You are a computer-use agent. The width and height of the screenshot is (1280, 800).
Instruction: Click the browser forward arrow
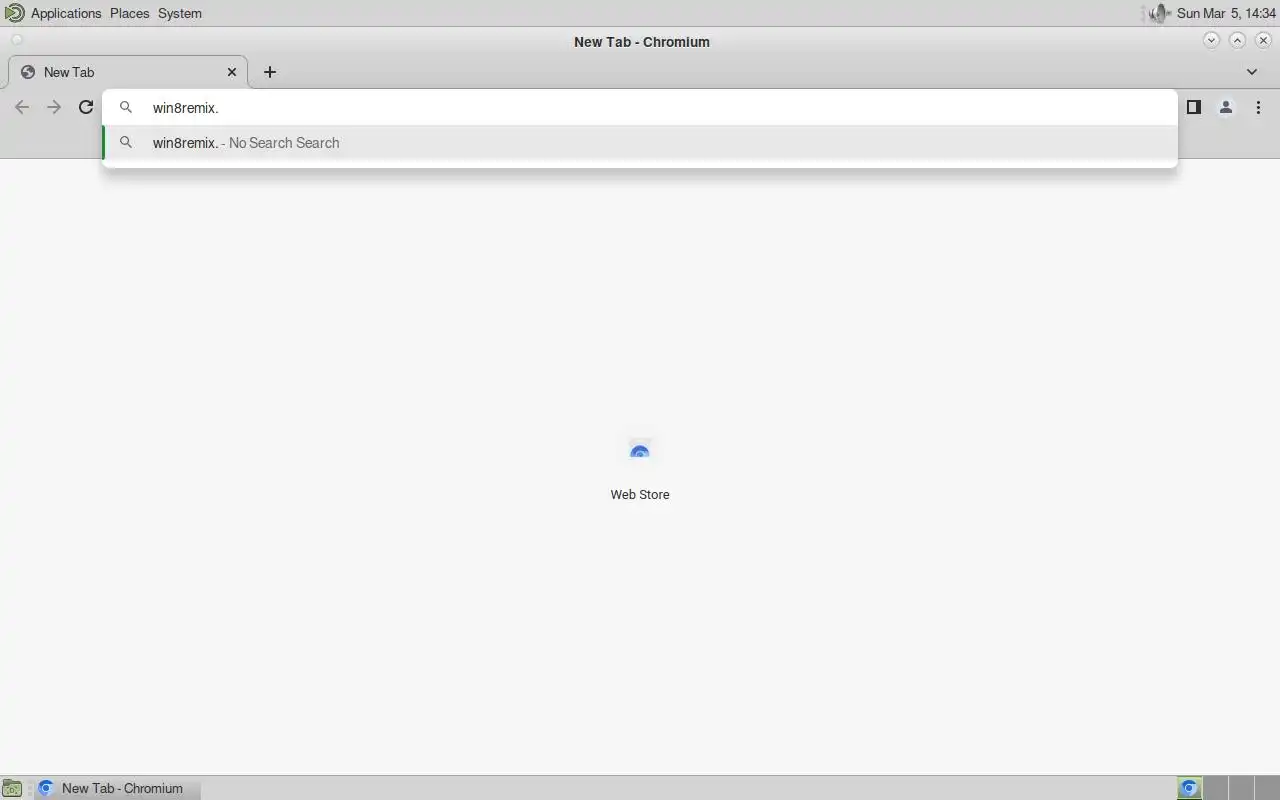(54, 107)
